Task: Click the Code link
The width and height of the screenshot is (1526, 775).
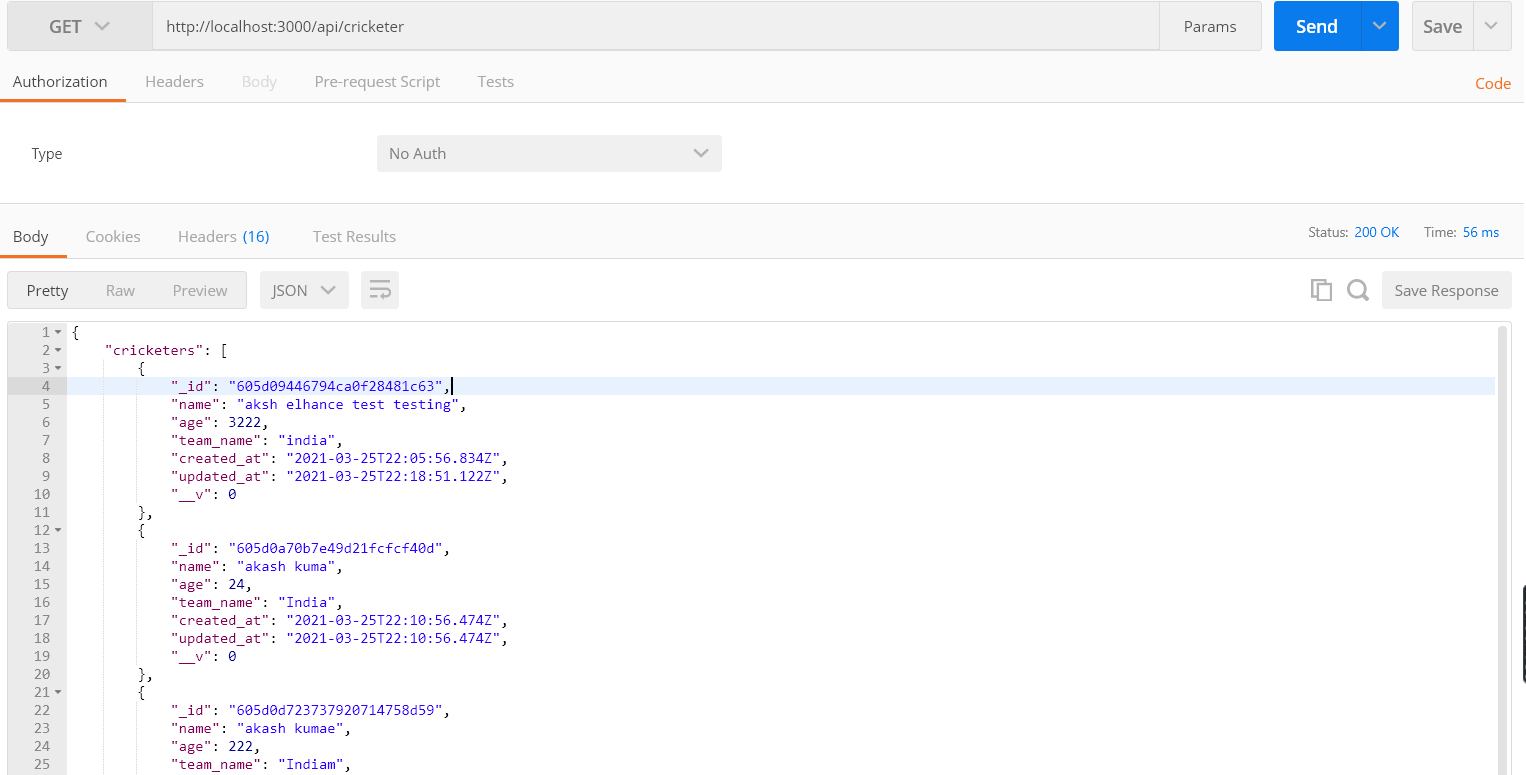Action: pos(1493,84)
